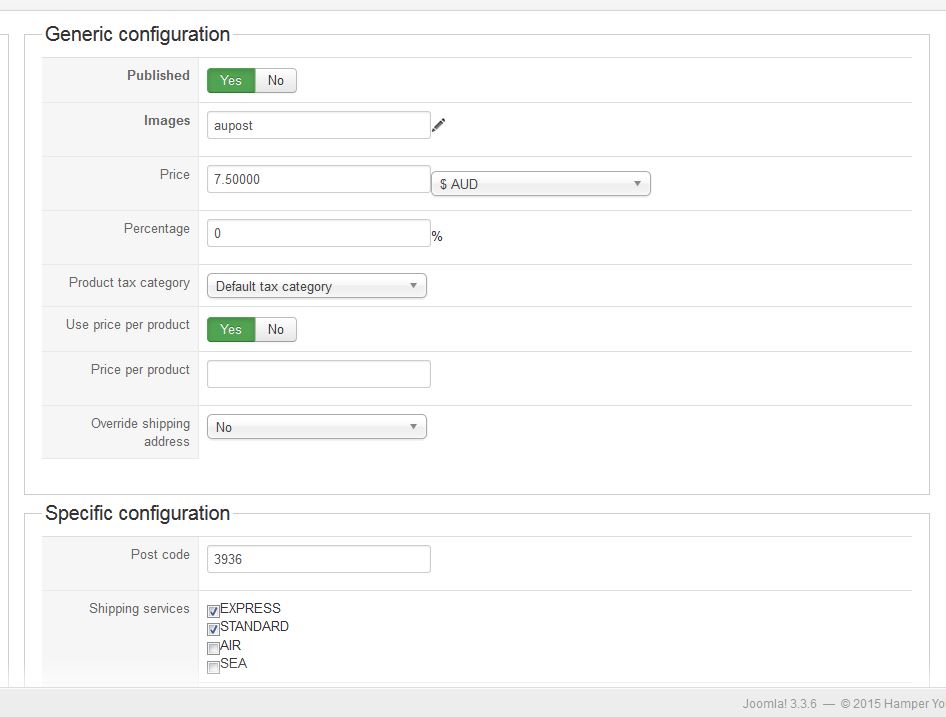Click the Generic configuration heading
This screenshot has width=946, height=717.
(x=138, y=34)
